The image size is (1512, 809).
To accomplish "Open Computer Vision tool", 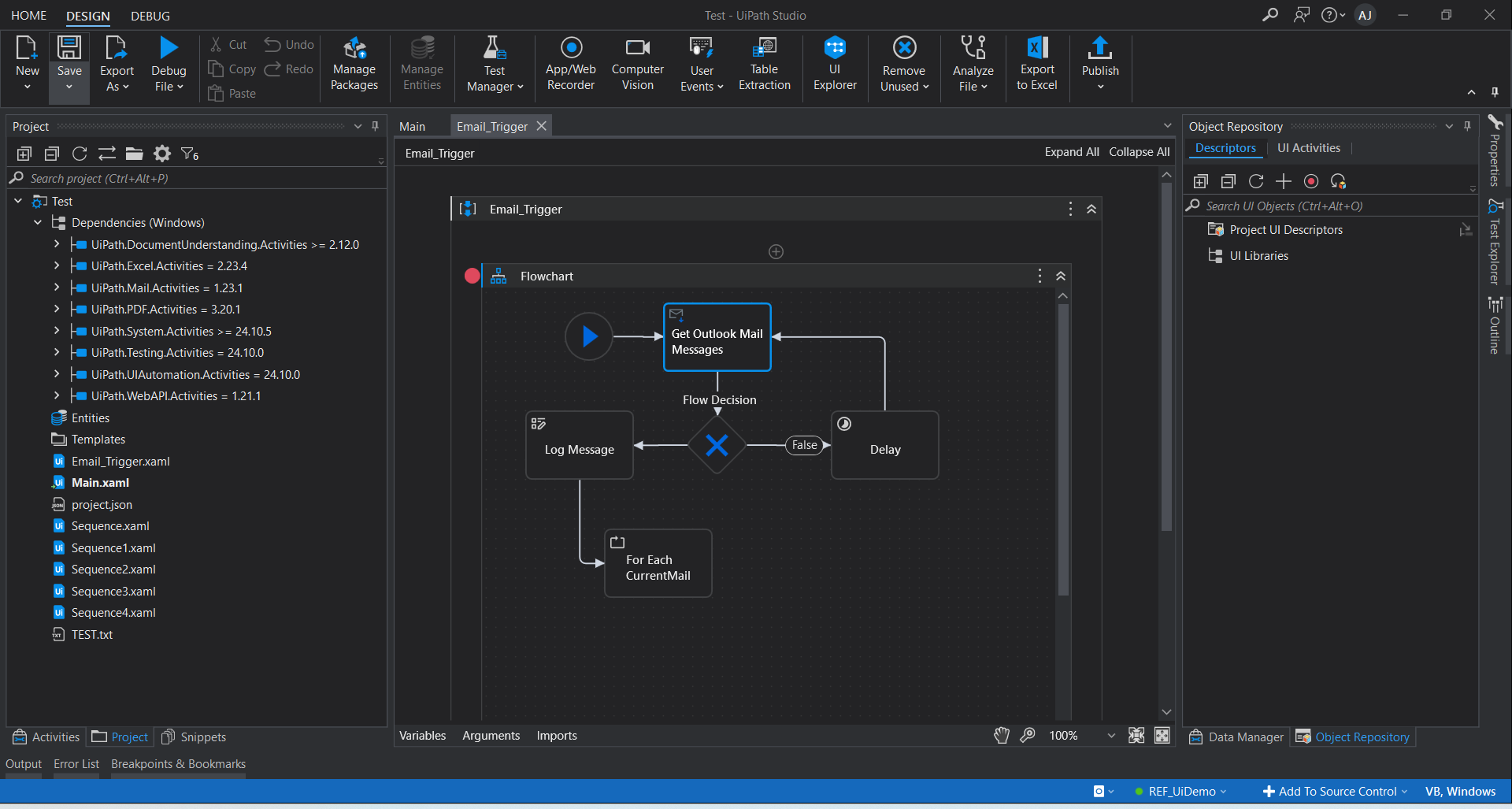I will (x=638, y=65).
